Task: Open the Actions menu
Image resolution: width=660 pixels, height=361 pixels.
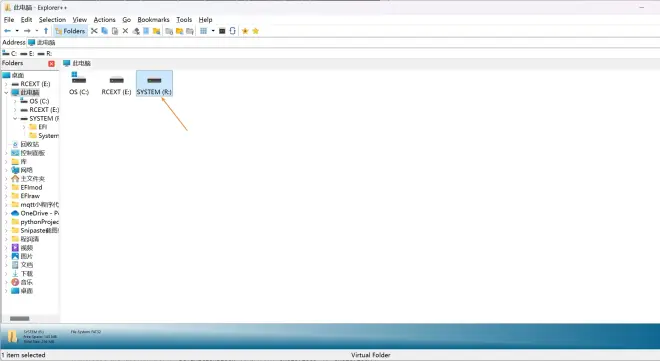Action: [104, 19]
